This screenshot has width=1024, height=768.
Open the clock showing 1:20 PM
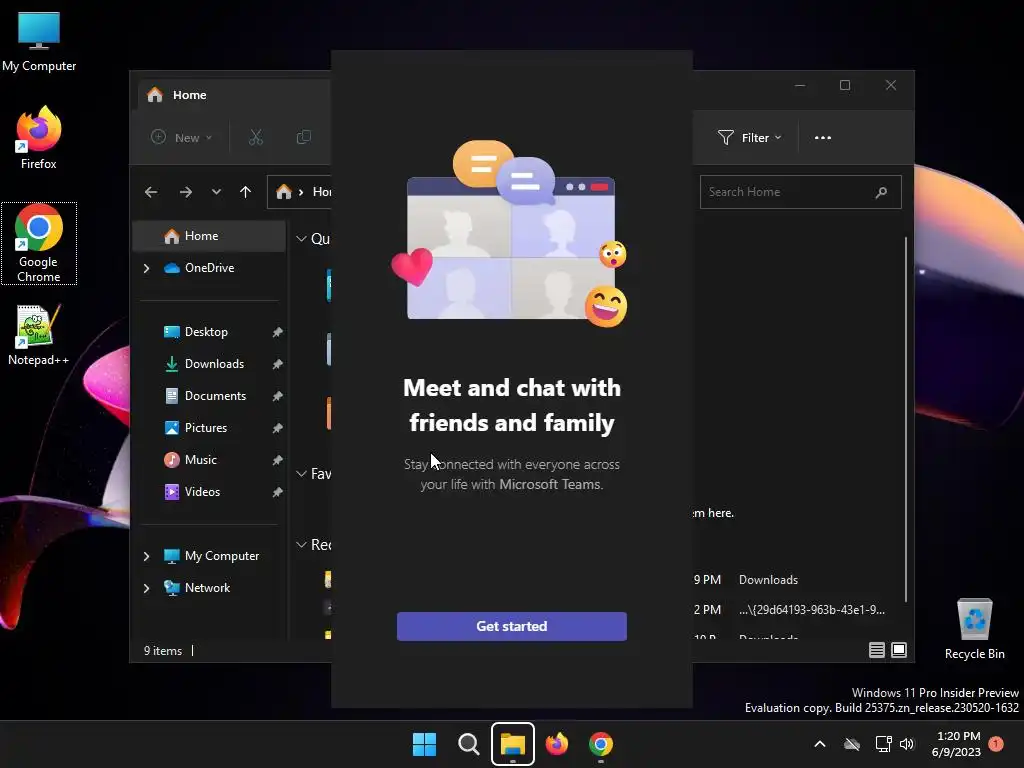[x=957, y=744]
